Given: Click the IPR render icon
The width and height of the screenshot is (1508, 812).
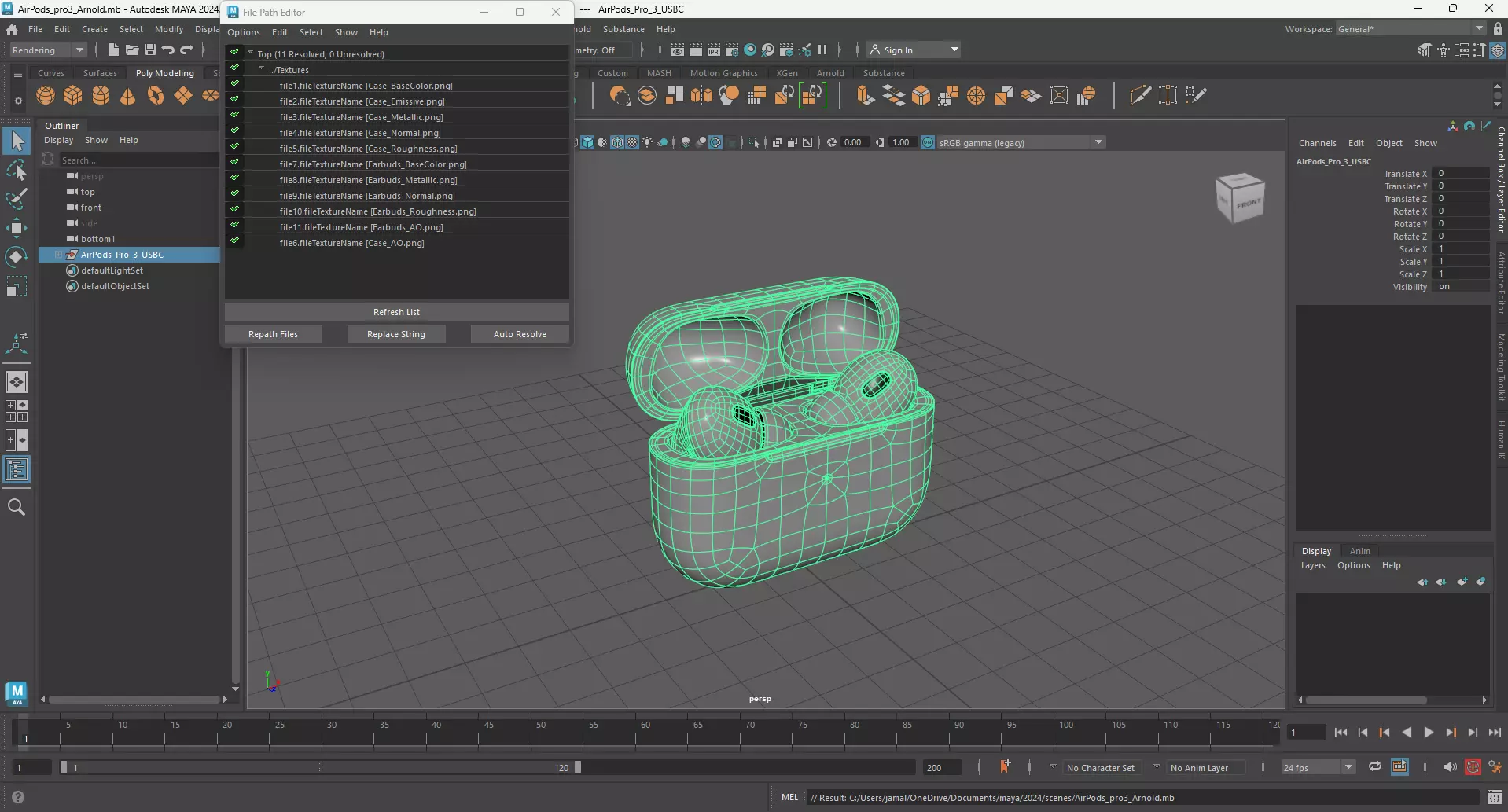Looking at the screenshot, I should [x=714, y=50].
